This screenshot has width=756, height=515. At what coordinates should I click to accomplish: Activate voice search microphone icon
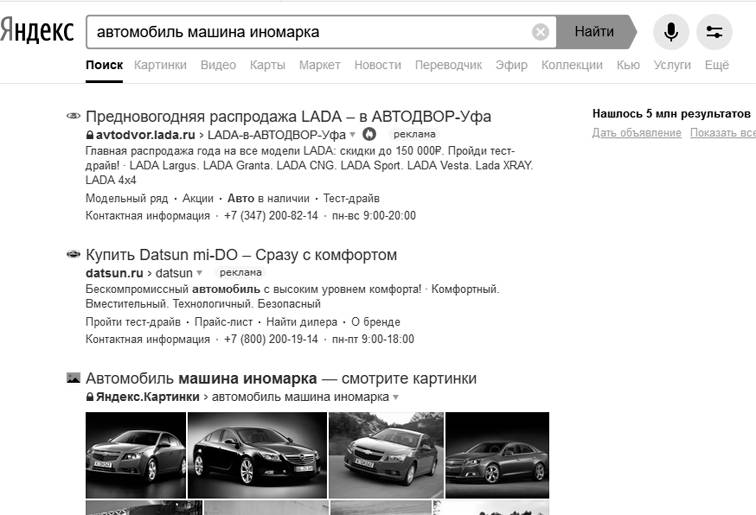coord(670,32)
